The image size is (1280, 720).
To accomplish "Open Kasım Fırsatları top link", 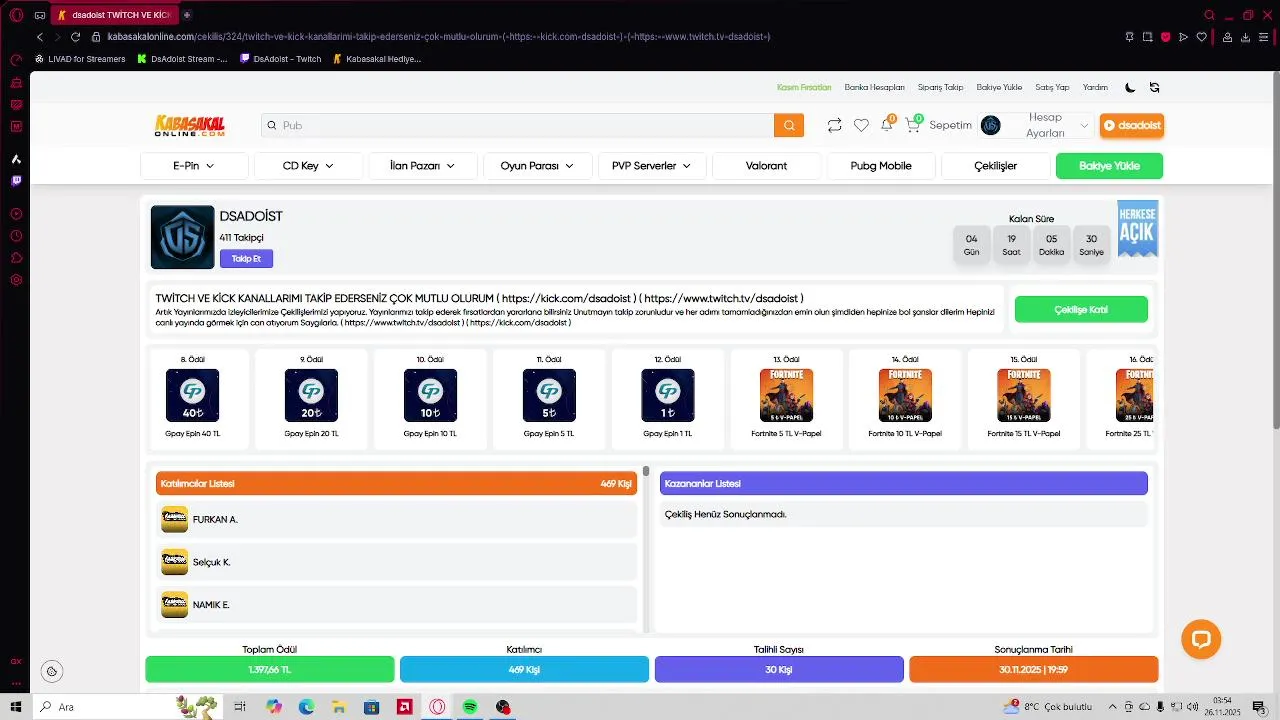I will pyautogui.click(x=804, y=87).
